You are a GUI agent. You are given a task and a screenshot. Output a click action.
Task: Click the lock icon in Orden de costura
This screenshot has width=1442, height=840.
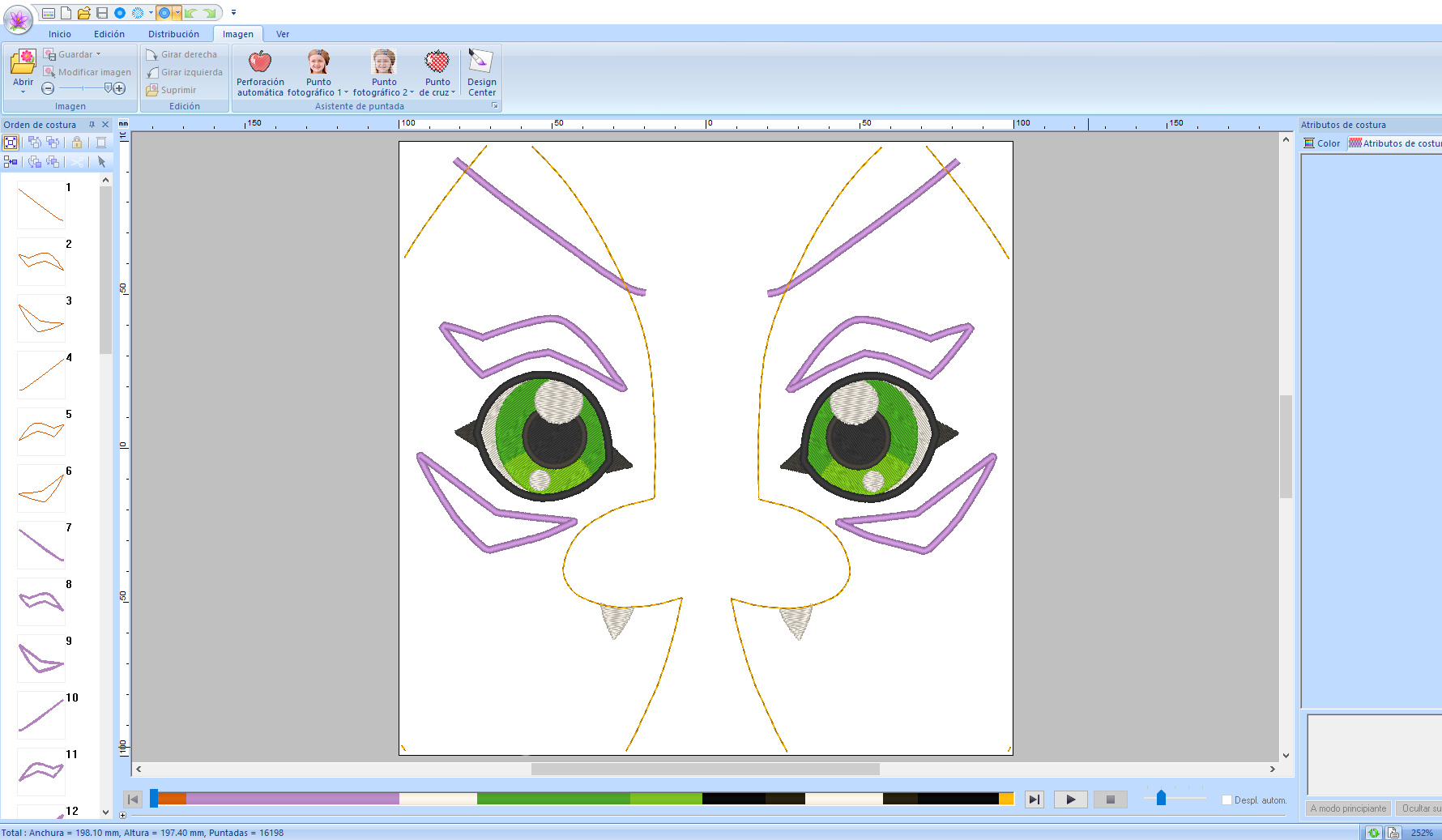click(x=77, y=143)
